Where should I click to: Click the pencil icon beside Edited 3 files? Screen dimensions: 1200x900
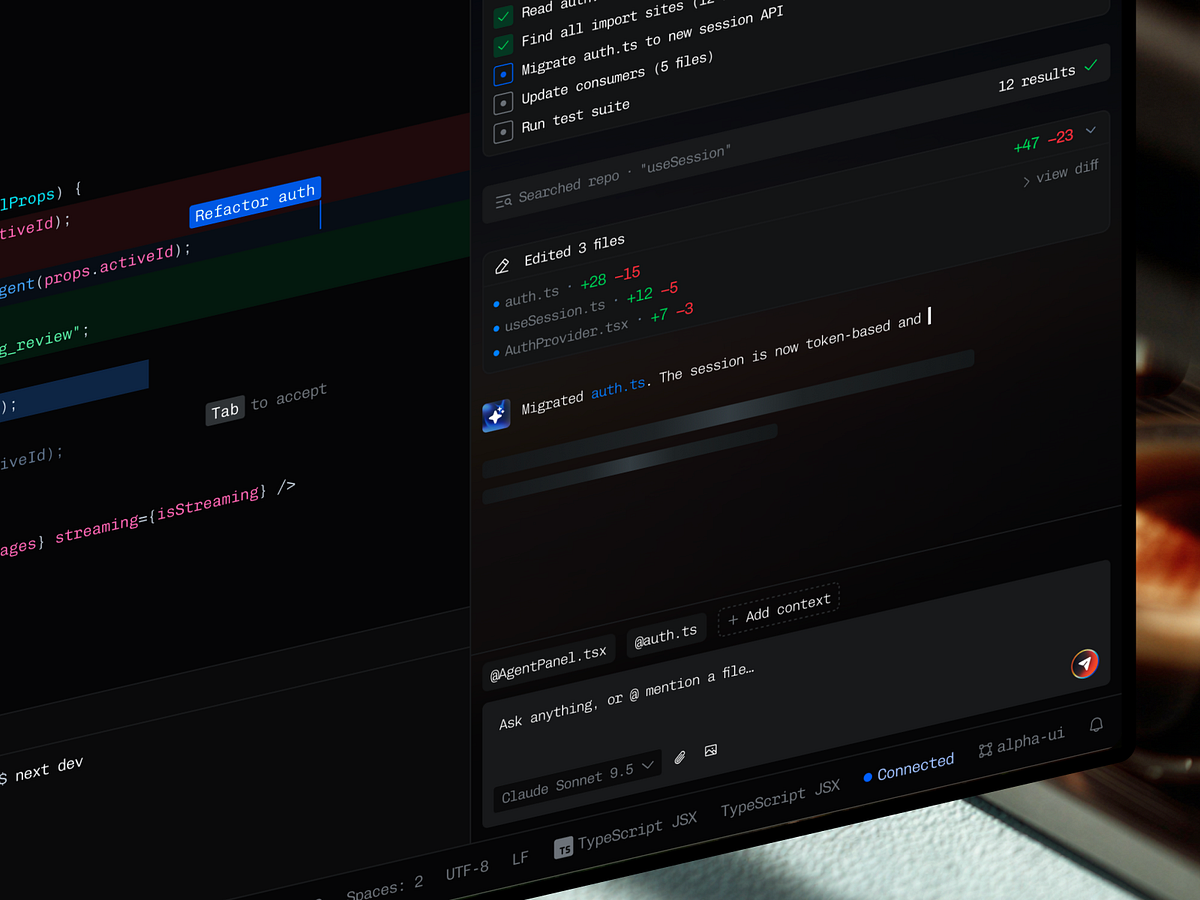502,266
